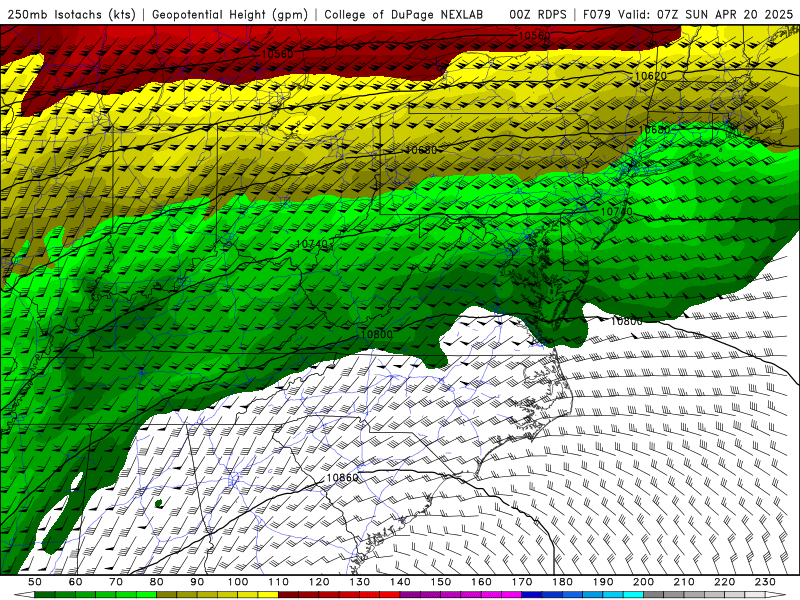Click the 140 knot color scale label

(400, 582)
